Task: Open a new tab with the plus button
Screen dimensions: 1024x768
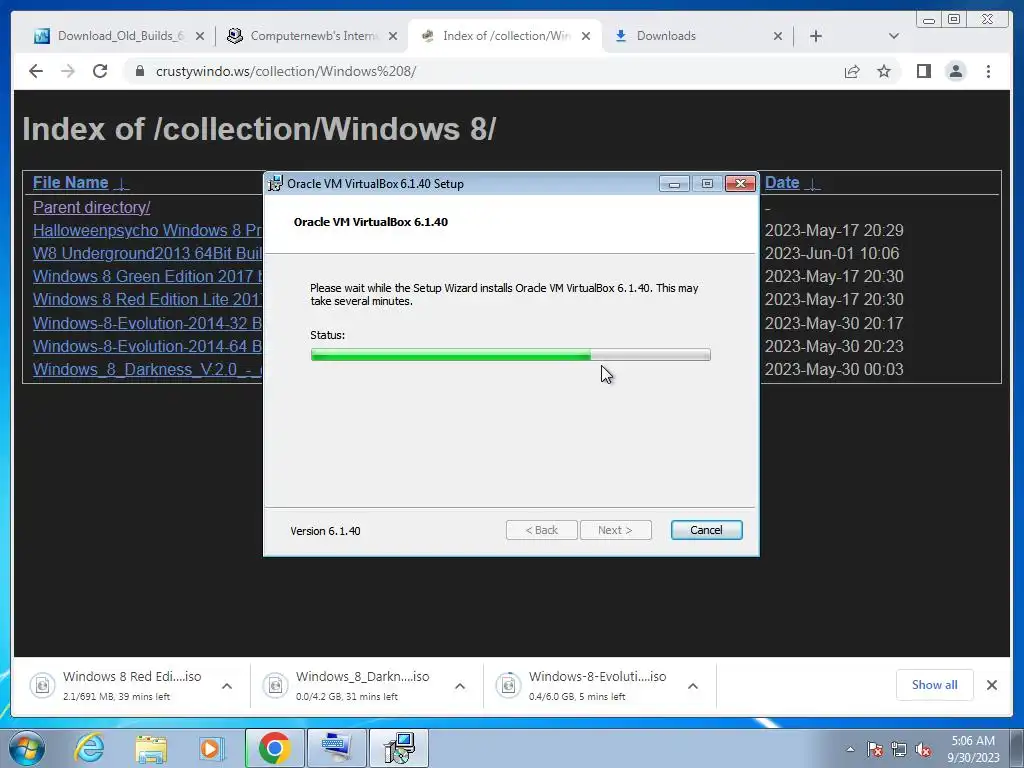Action: point(816,36)
